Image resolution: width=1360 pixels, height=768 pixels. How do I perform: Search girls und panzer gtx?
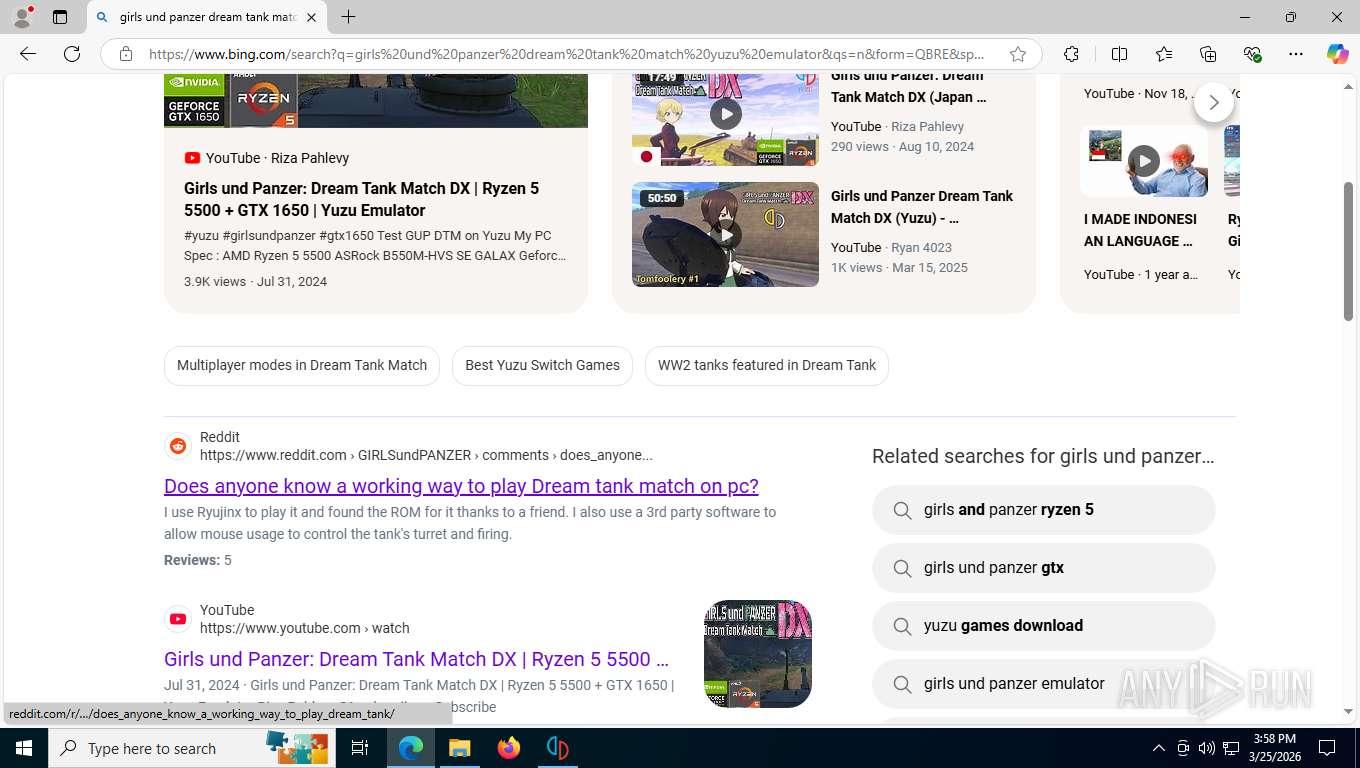pyautogui.click(x=1043, y=568)
